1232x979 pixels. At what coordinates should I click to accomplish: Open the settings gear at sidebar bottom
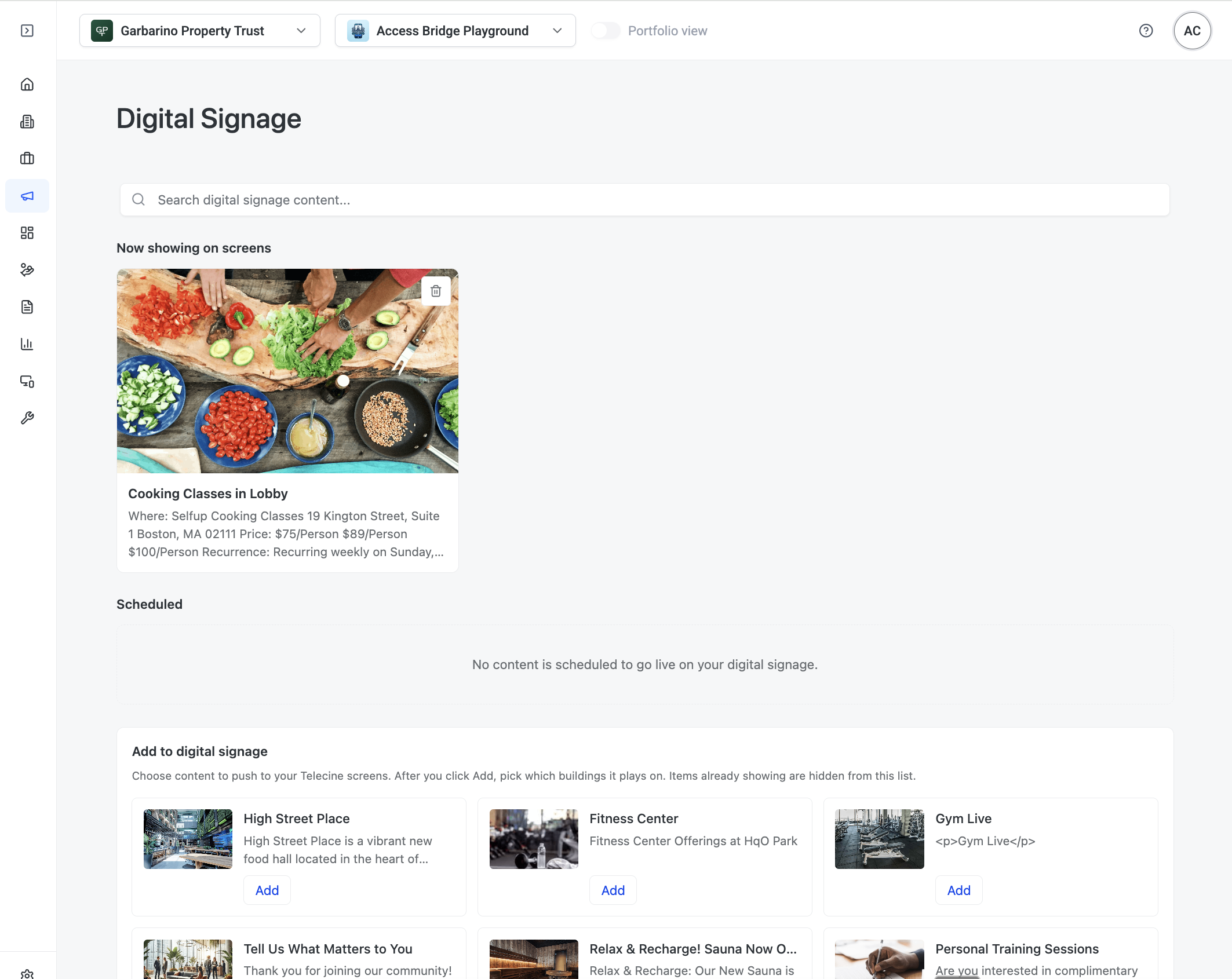tap(27, 974)
